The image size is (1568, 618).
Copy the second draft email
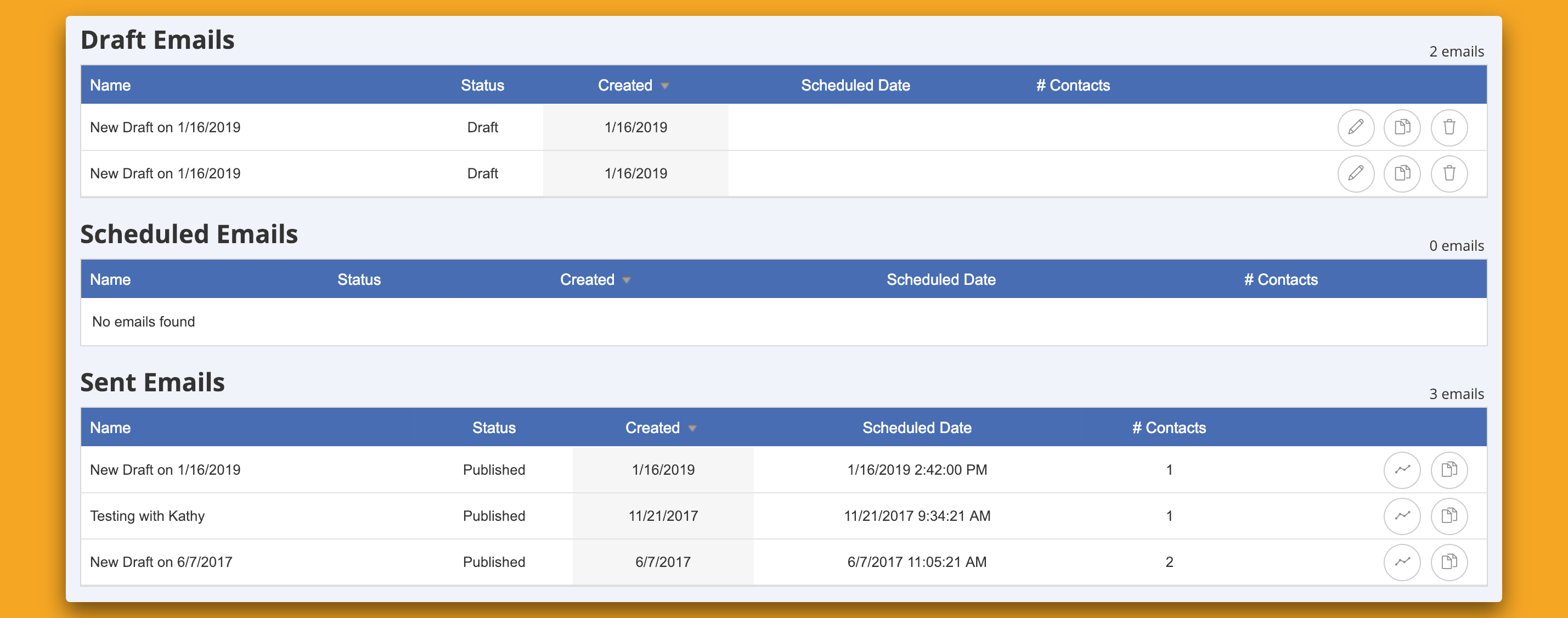coord(1402,173)
